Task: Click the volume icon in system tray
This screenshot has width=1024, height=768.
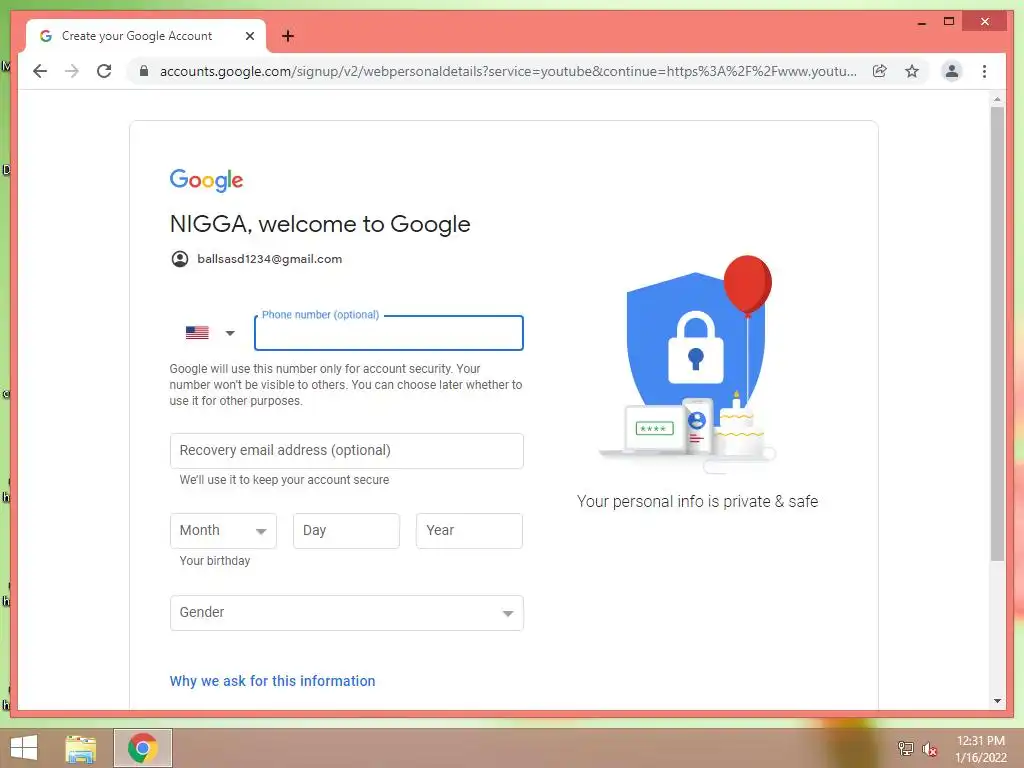Action: tap(929, 749)
